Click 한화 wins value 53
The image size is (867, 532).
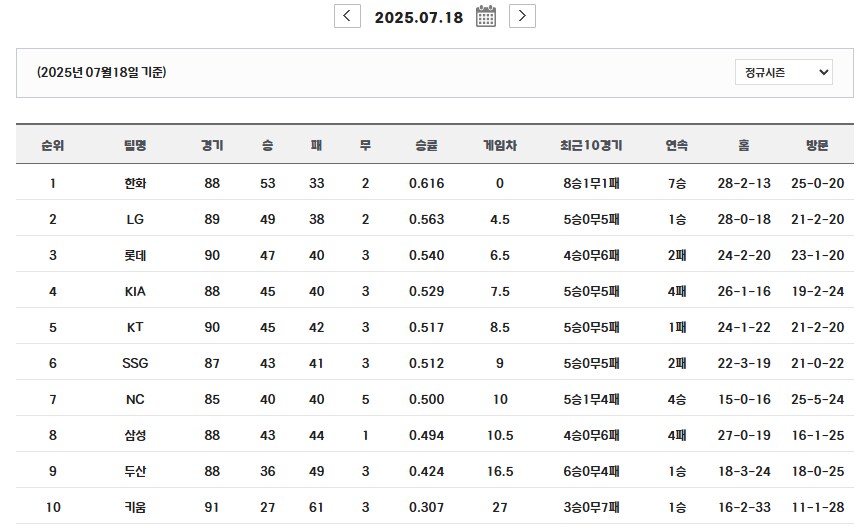(x=268, y=183)
